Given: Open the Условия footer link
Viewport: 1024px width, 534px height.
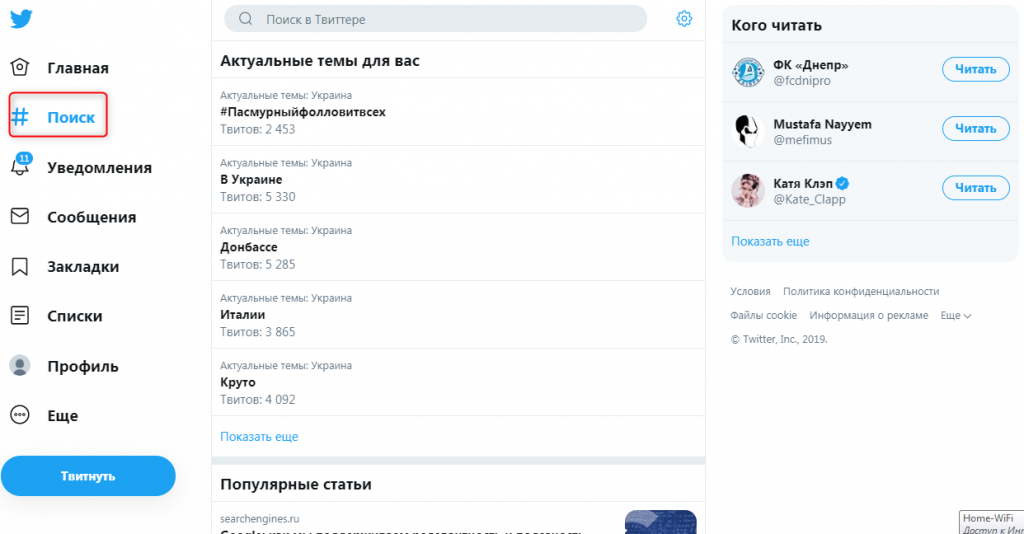Looking at the screenshot, I should point(750,291).
